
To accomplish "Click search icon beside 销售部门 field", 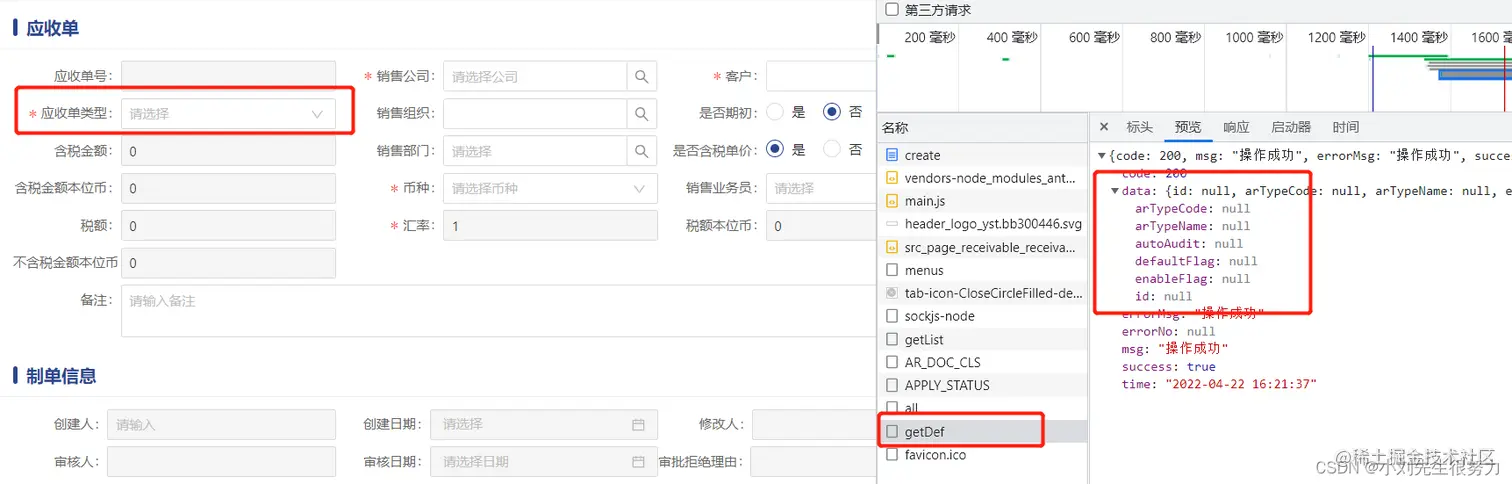I will 641,151.
